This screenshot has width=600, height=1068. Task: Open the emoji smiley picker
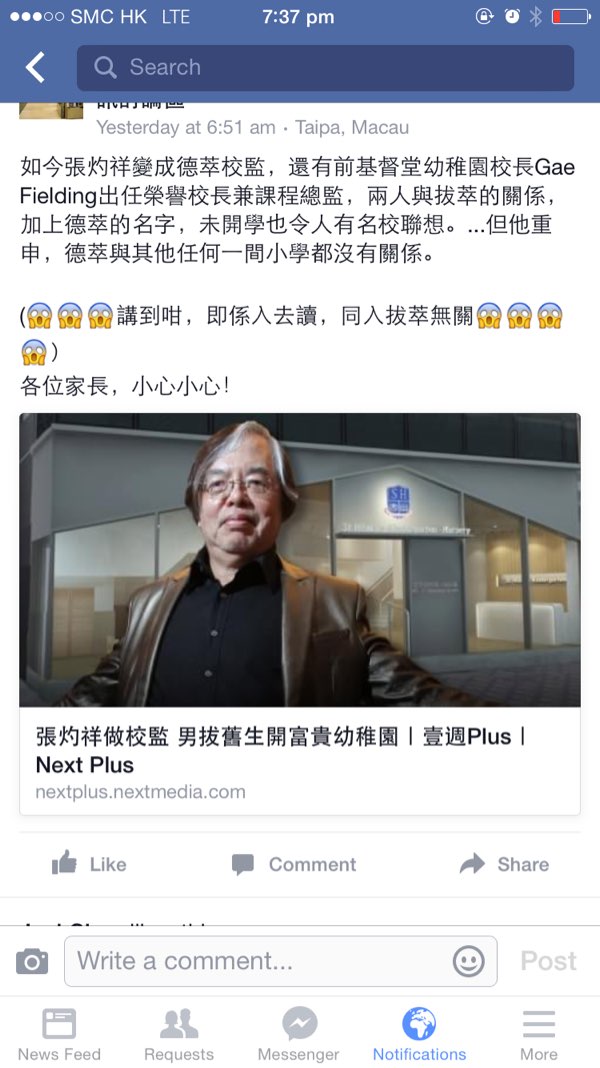coord(469,961)
